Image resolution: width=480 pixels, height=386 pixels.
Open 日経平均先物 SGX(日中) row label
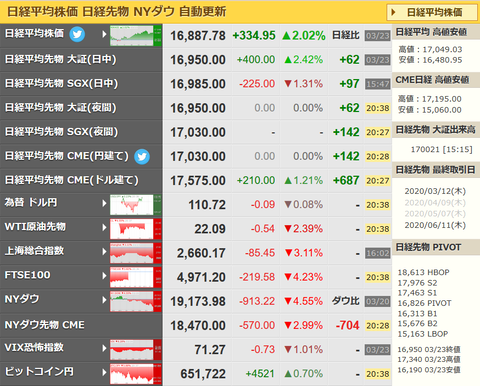61,84
